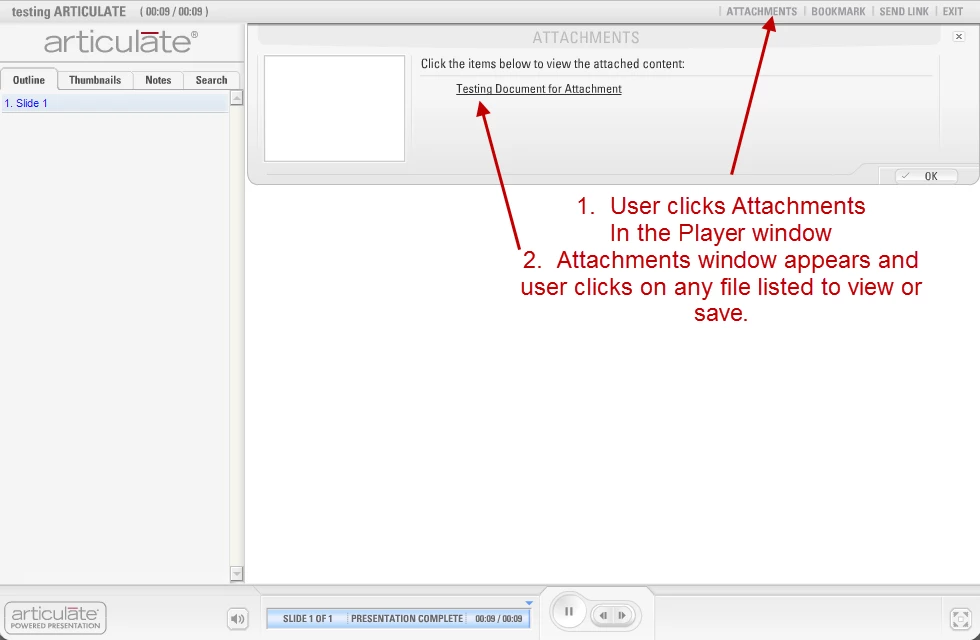Open Testing Document for Attachment link

[539, 89]
